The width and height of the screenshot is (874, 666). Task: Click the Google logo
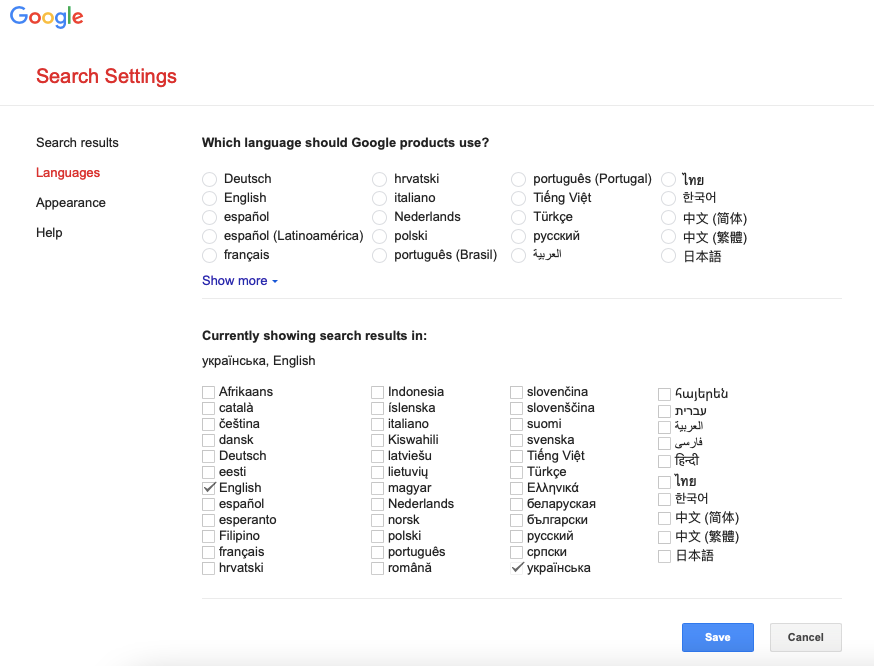coord(47,18)
